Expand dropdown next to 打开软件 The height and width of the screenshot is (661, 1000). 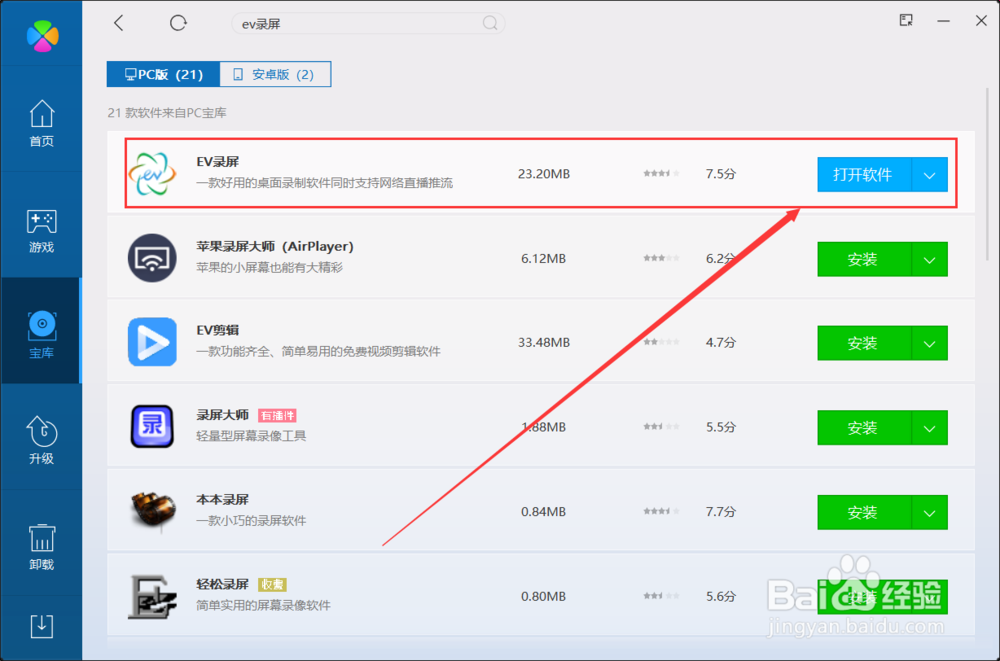(x=930, y=174)
